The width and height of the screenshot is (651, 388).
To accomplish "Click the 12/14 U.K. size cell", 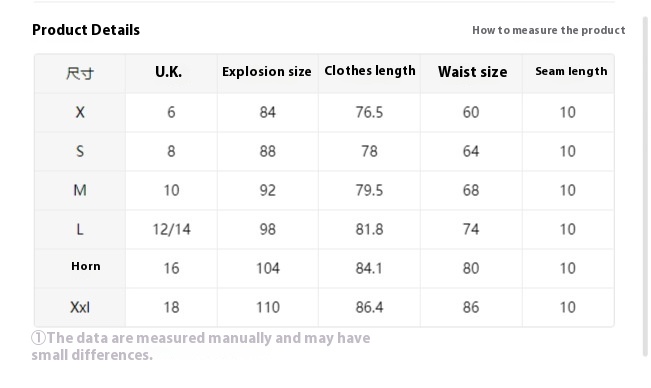I will coord(171,229).
